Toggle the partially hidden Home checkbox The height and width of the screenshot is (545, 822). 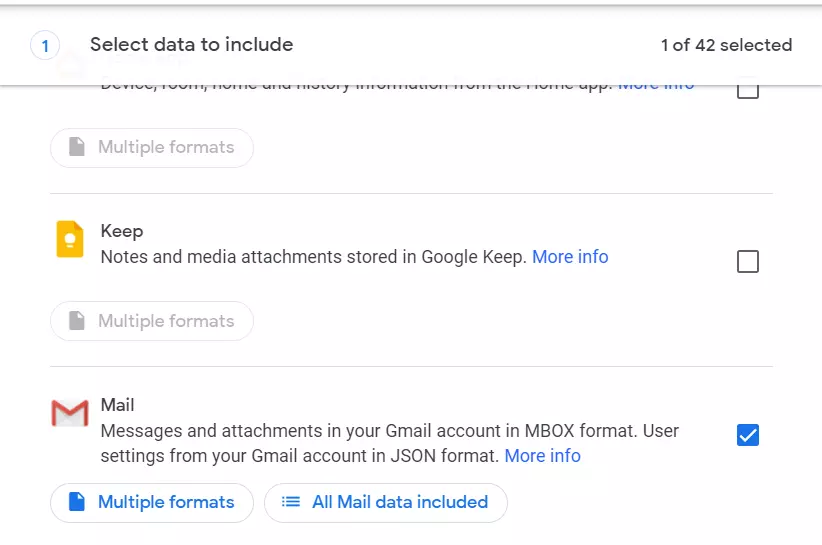[x=747, y=91]
